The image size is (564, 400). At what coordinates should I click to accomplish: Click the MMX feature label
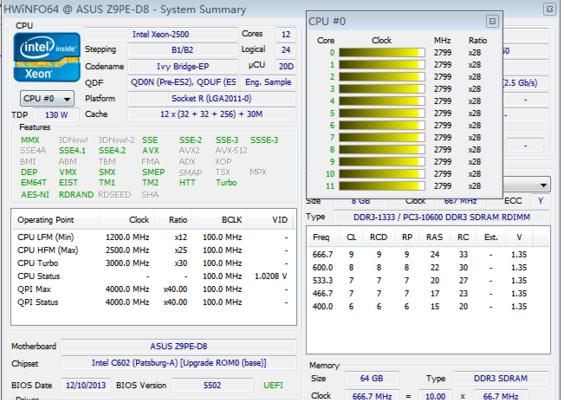30,140
